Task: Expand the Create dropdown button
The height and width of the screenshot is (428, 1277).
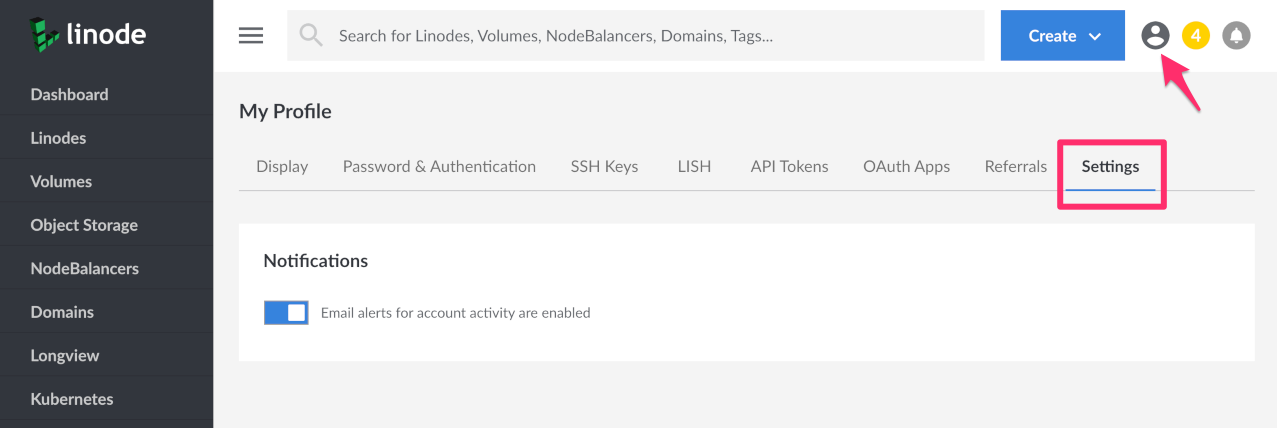Action: 1063,36
